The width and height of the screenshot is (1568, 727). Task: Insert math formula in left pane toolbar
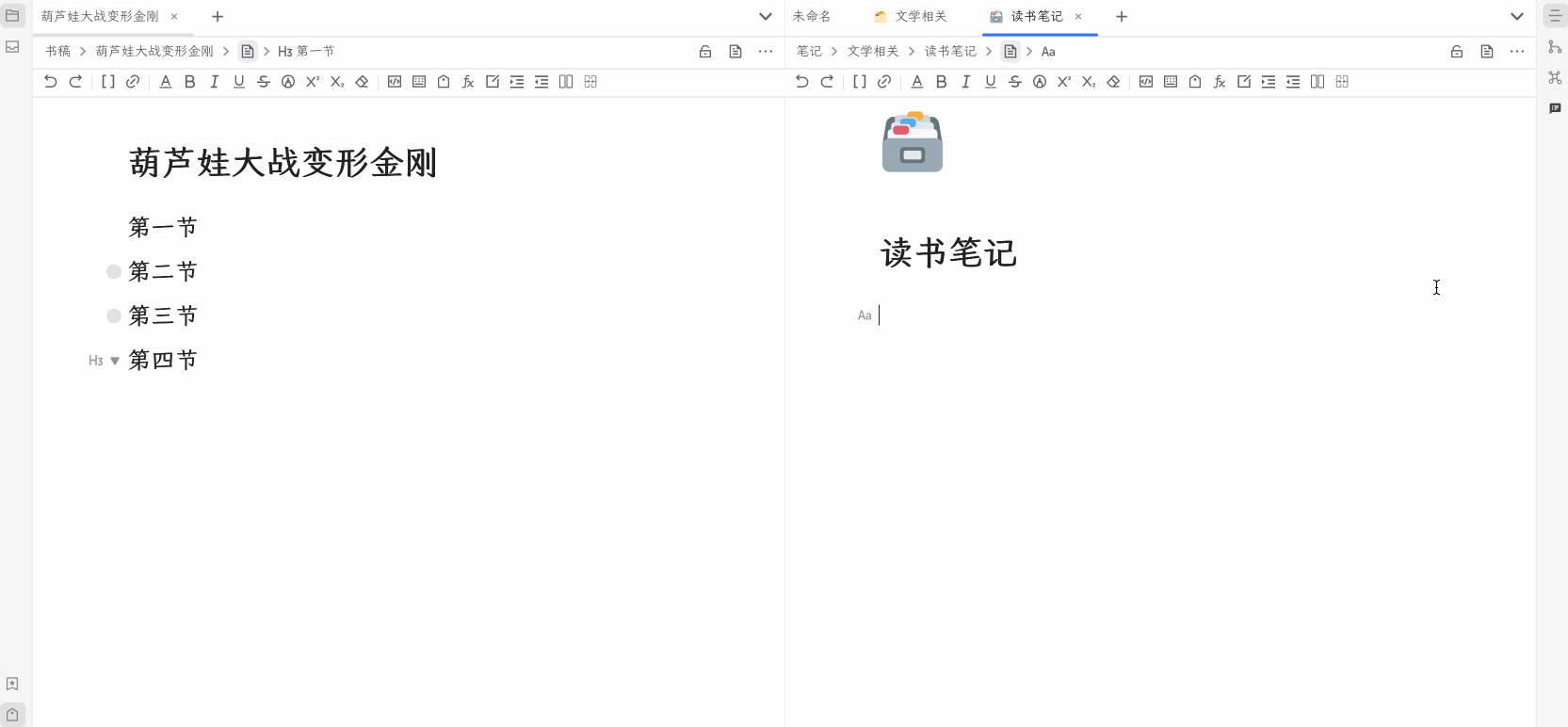pos(468,82)
